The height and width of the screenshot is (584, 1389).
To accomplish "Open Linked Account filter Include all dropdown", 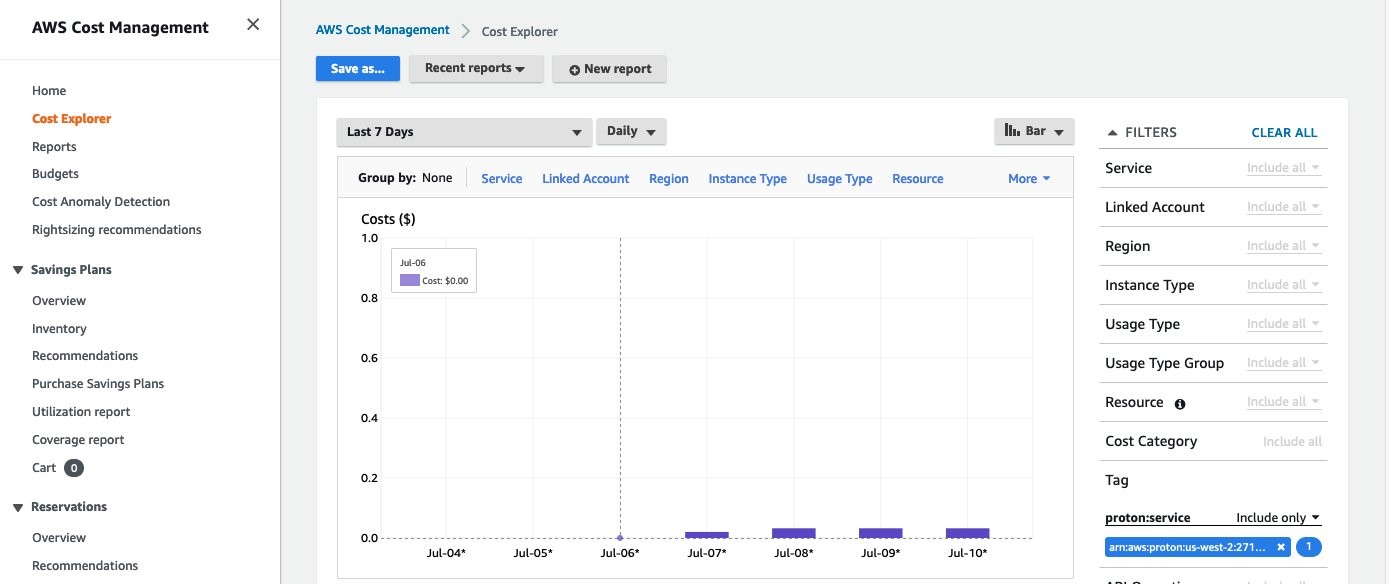I will point(1284,207).
